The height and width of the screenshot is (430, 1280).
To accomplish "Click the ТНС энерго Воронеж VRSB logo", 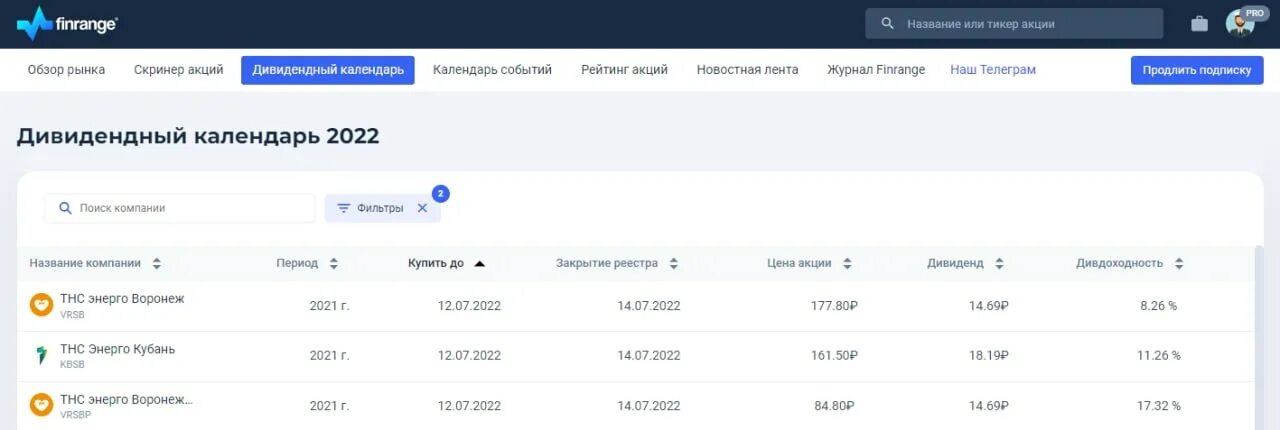I will pyautogui.click(x=41, y=305).
